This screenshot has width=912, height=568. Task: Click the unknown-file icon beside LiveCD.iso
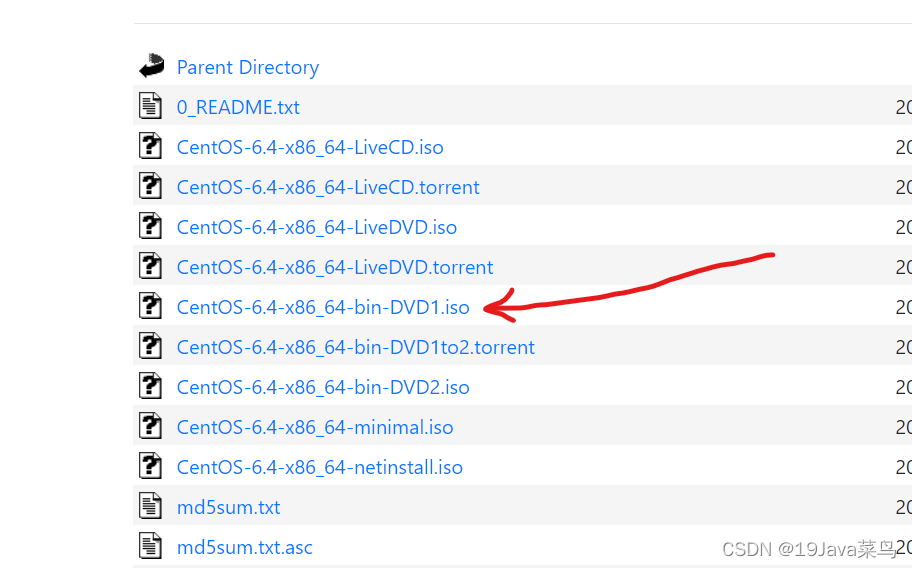[150, 146]
